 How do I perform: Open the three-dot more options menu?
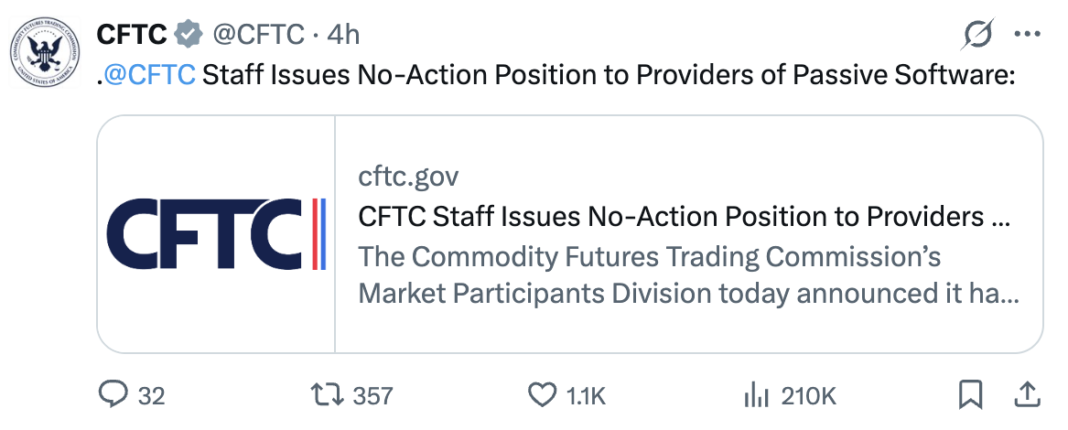(x=1027, y=33)
